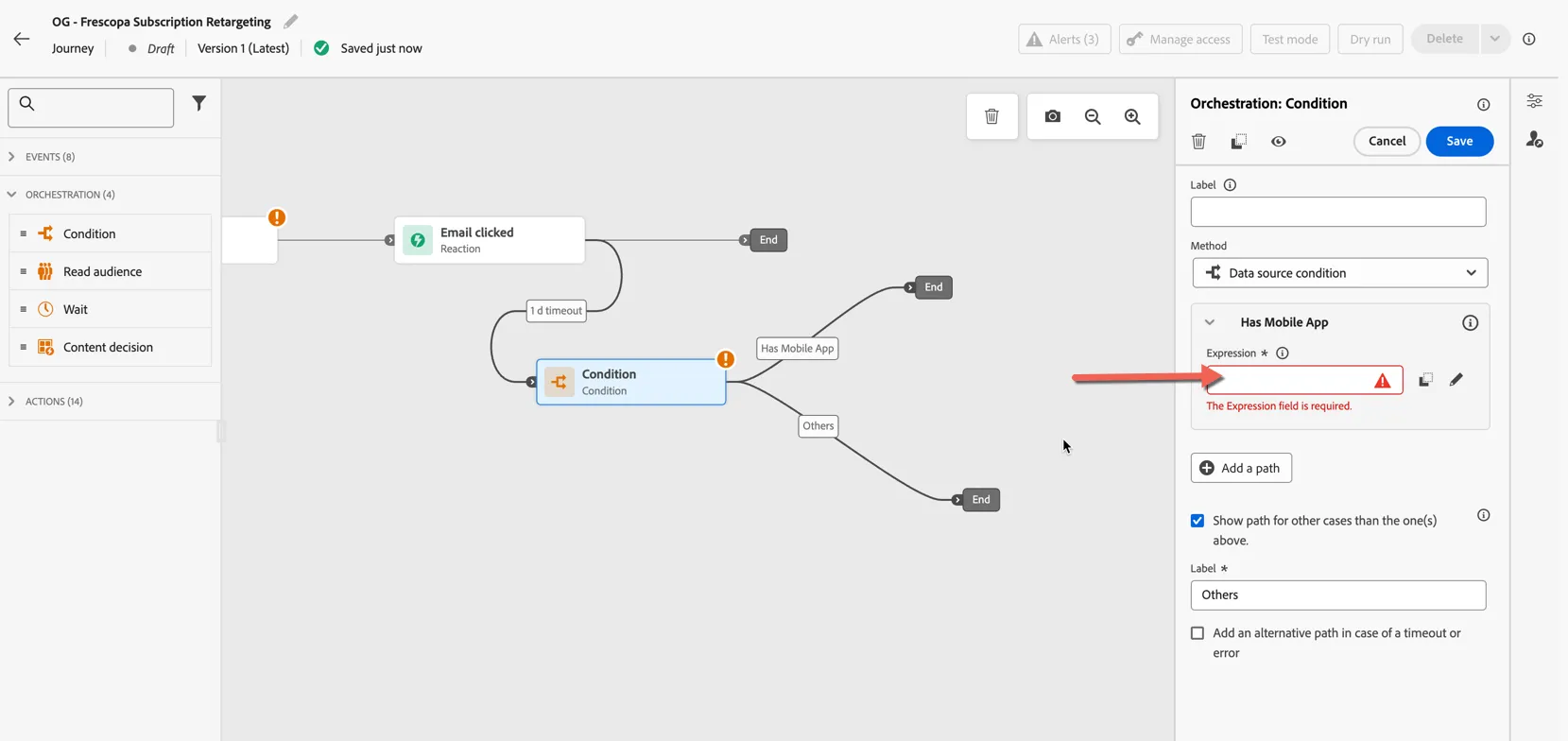Viewport: 1568px width, 741px height.
Task: Select the Email clicked reaction node
Action: pos(490,240)
